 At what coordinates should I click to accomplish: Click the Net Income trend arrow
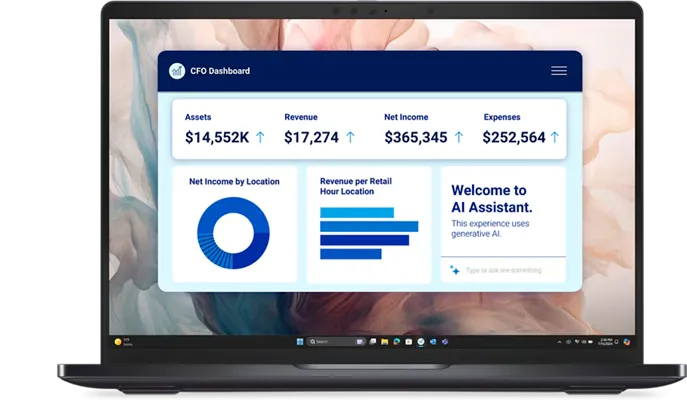tap(459, 137)
